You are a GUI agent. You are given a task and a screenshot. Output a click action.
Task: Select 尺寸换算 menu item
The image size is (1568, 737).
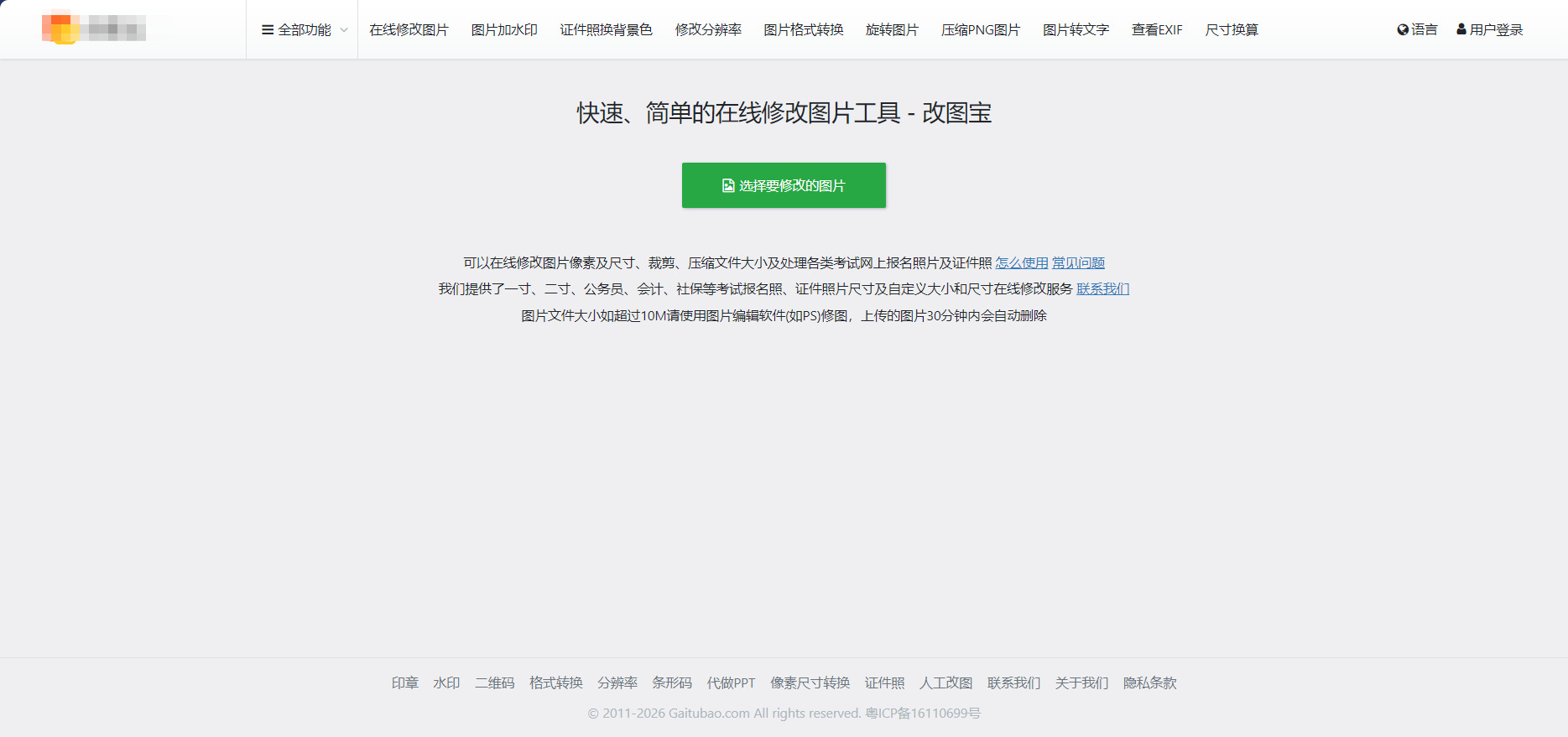(x=1232, y=30)
